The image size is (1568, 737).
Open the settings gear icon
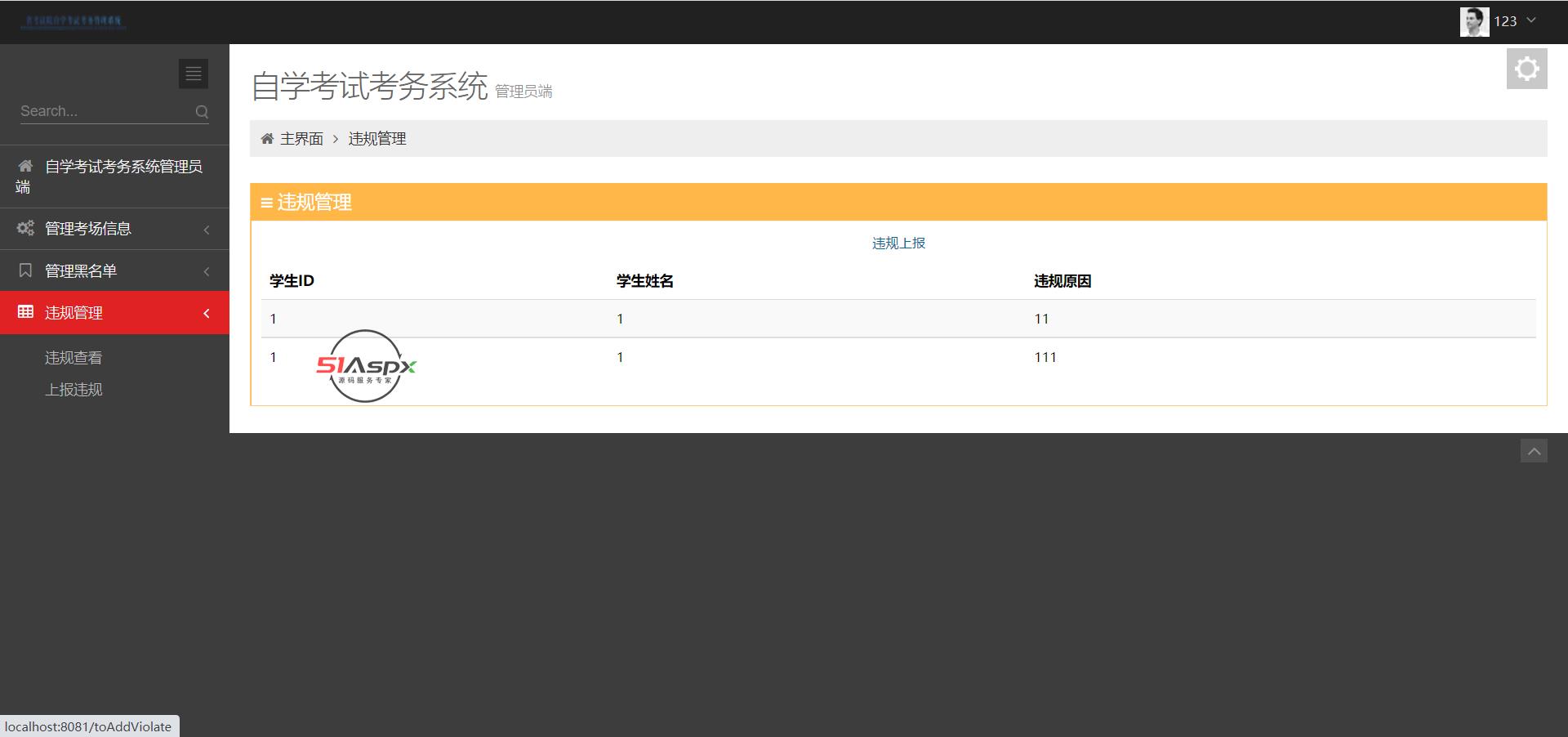click(x=1527, y=69)
